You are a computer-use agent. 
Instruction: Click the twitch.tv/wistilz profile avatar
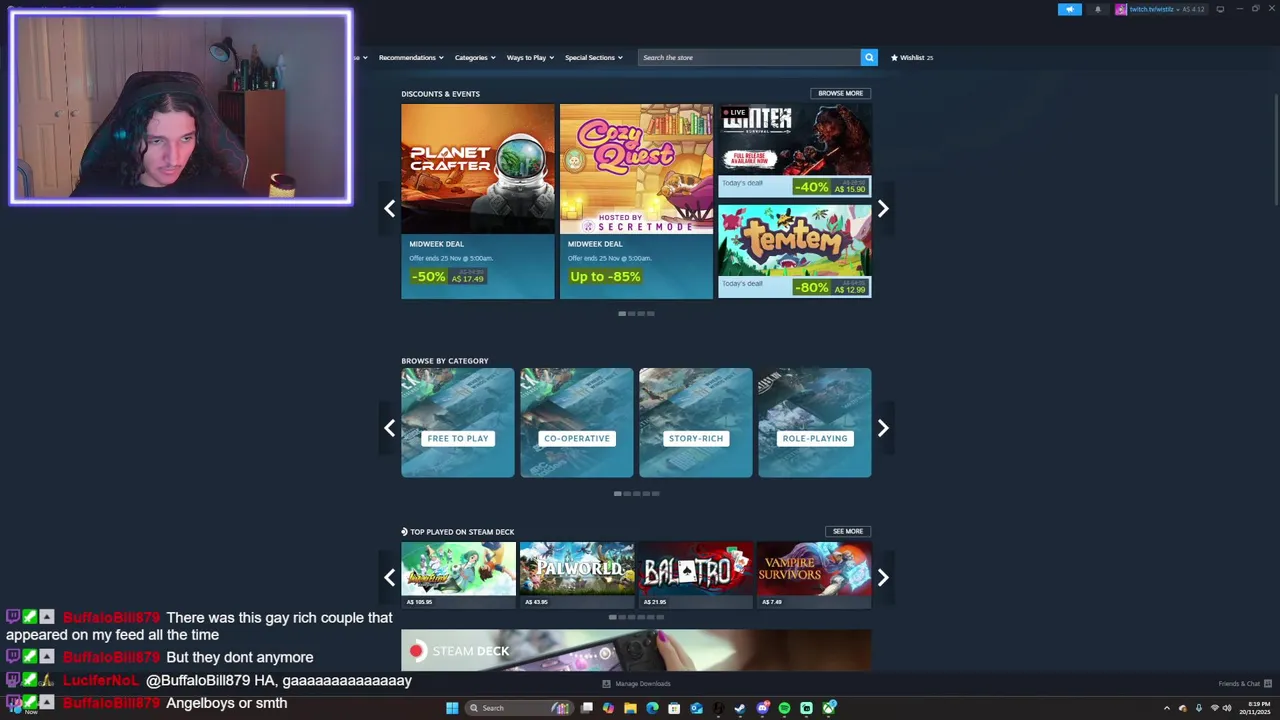pyautogui.click(x=1121, y=9)
